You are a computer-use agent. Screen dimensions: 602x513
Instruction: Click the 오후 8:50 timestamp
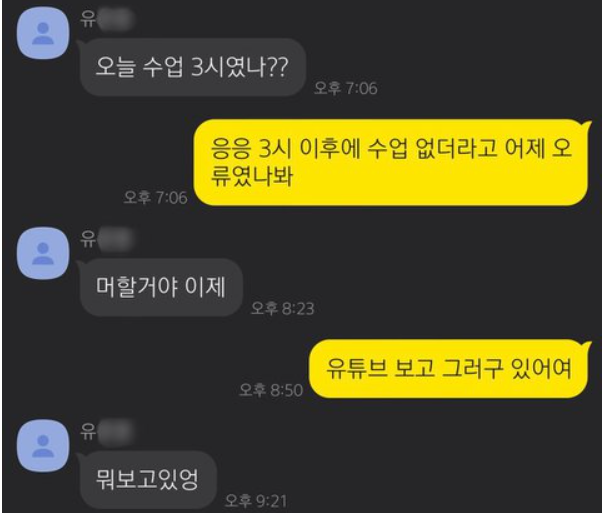271,390
